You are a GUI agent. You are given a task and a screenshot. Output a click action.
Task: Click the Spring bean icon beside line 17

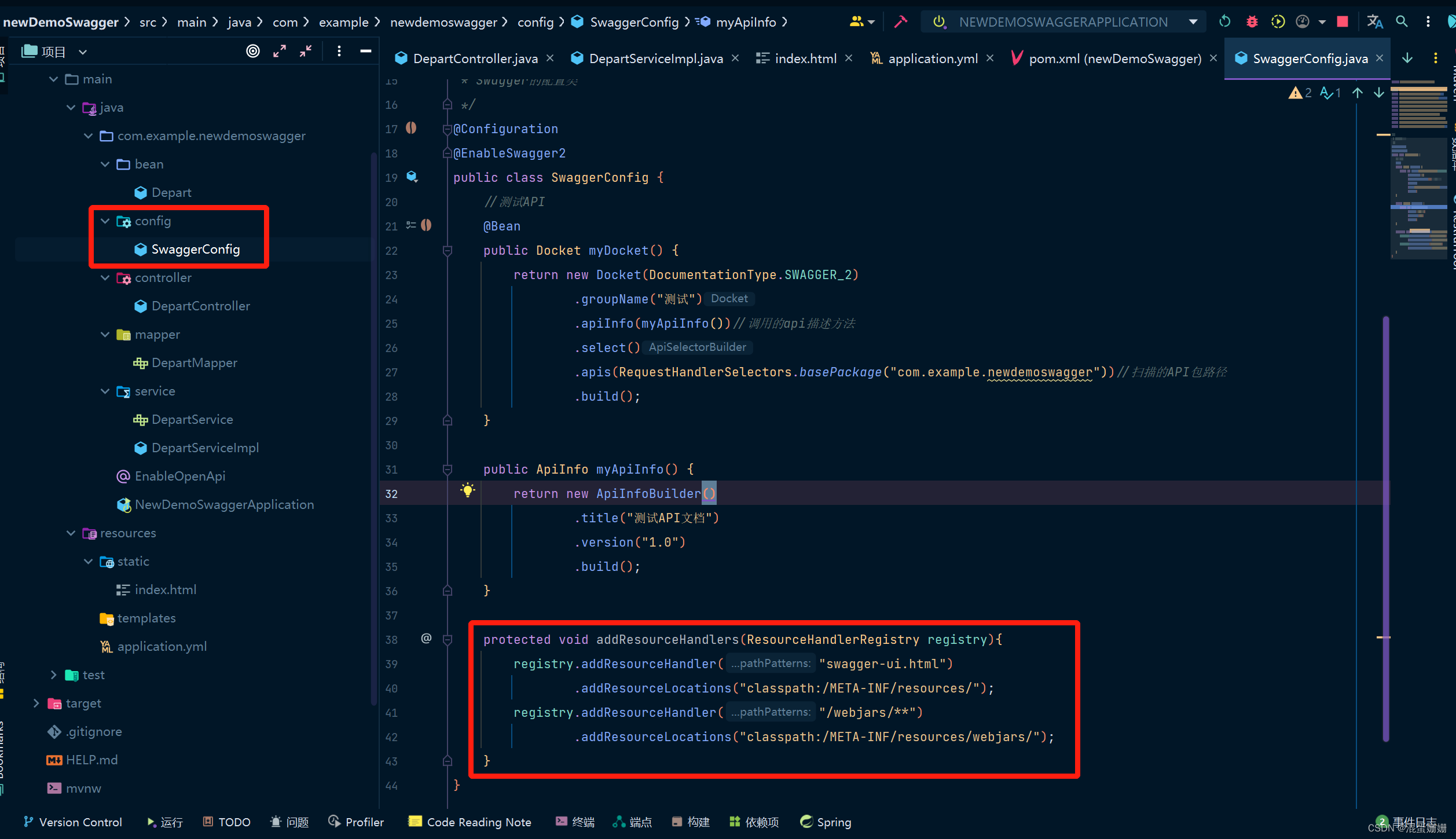click(411, 129)
